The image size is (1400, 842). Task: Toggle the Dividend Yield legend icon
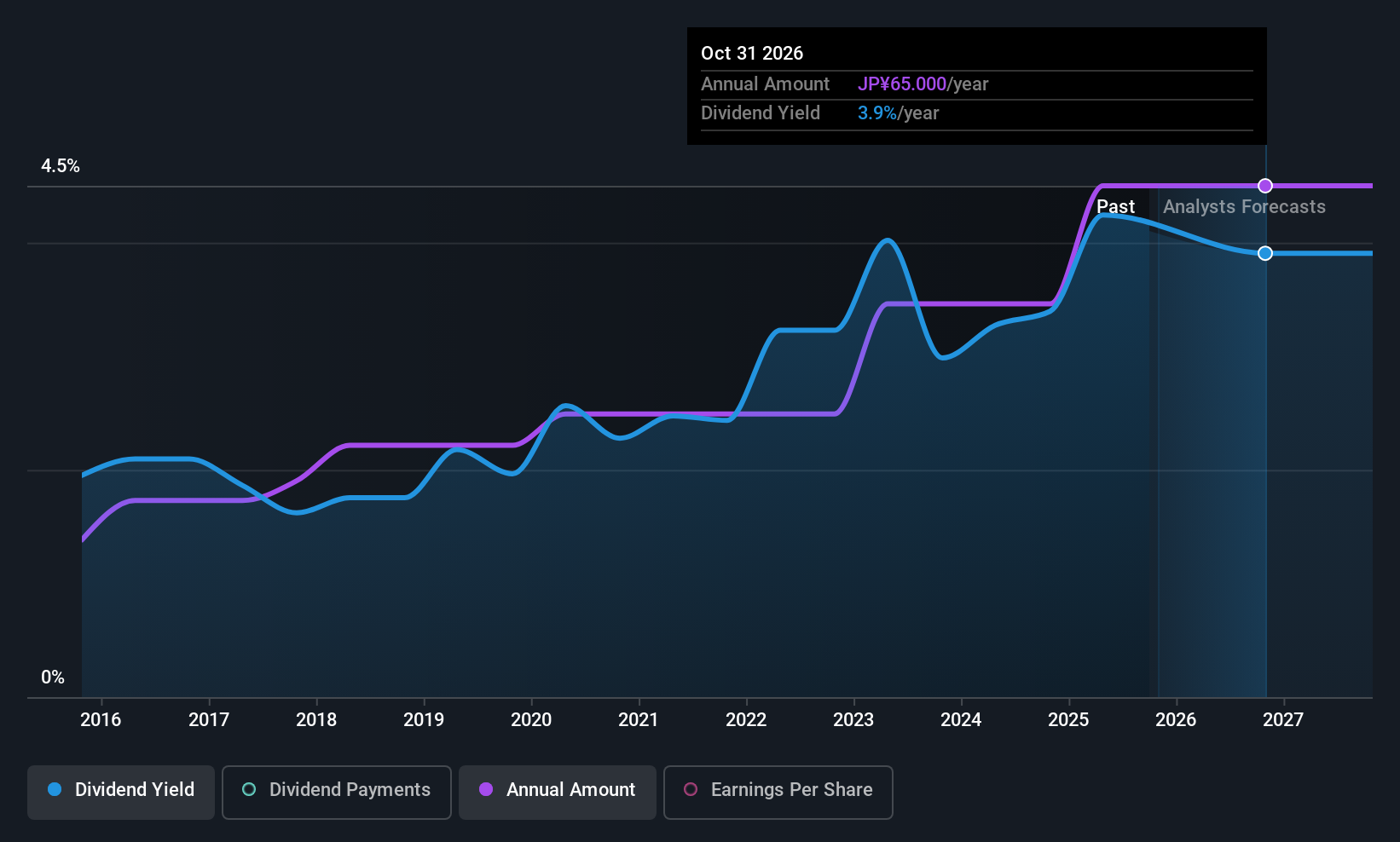click(55, 790)
